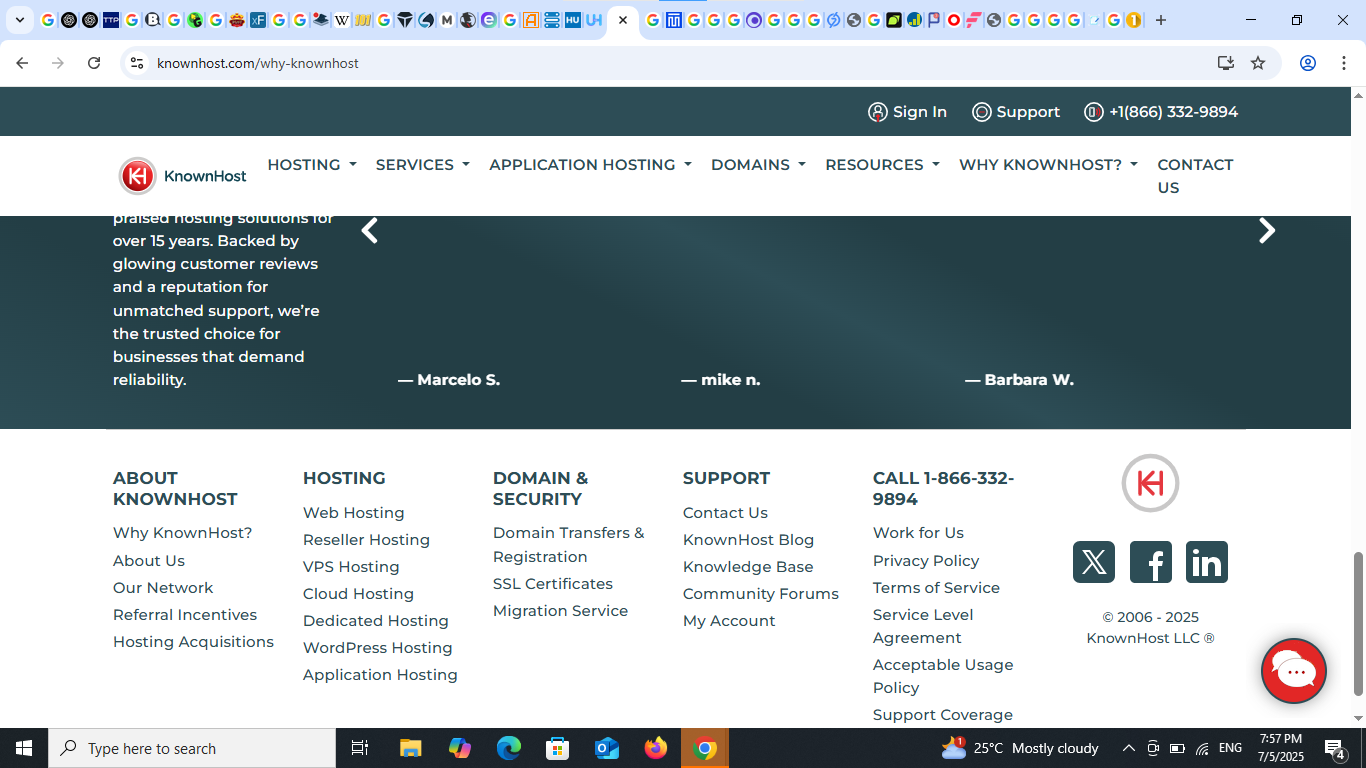Image resolution: width=1366 pixels, height=768 pixels.
Task: Open Firefox from taskbar
Action: [656, 748]
